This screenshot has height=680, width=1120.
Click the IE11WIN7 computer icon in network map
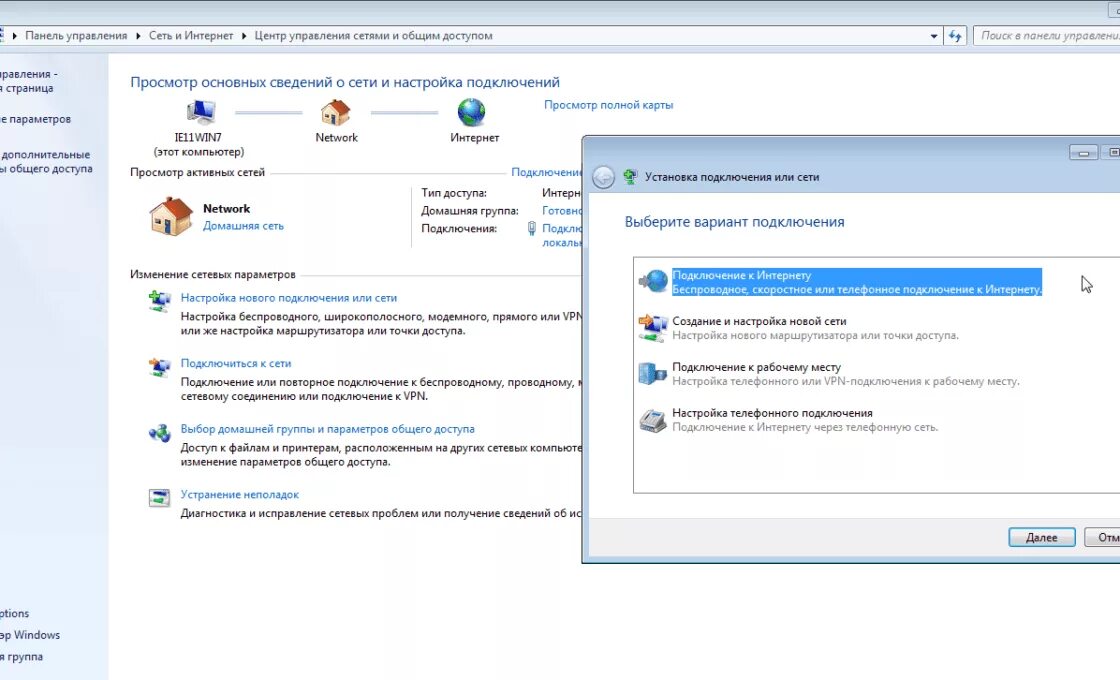[201, 112]
